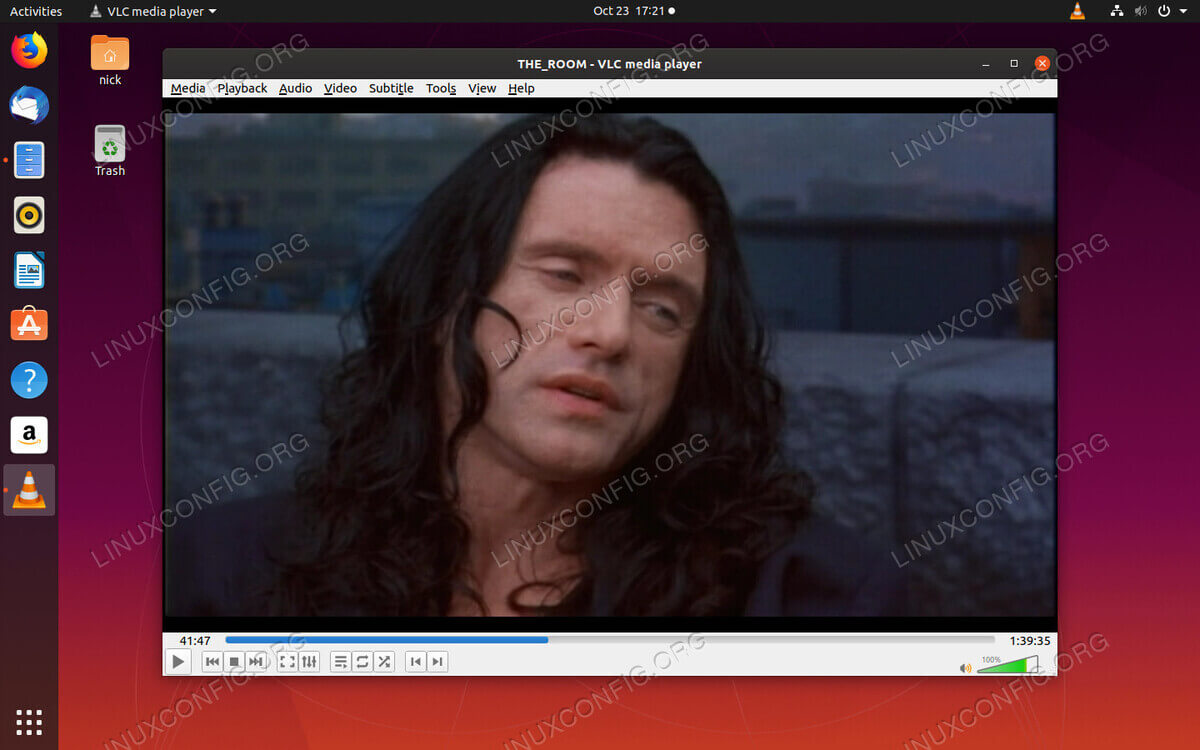Adjust the volume slider to maximum
1200x750 pixels.
coord(1037,662)
